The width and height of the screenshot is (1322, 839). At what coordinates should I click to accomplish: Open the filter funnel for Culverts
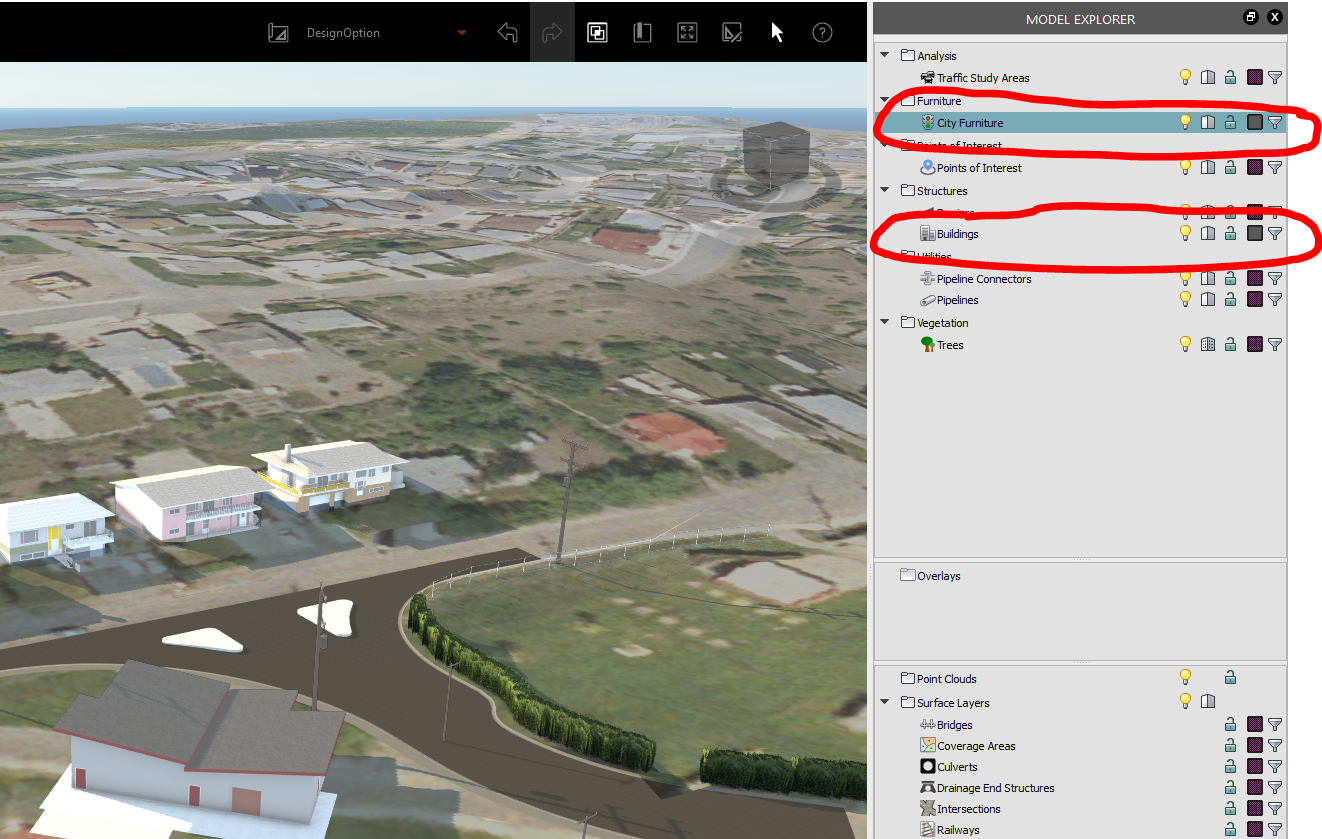(1275, 766)
